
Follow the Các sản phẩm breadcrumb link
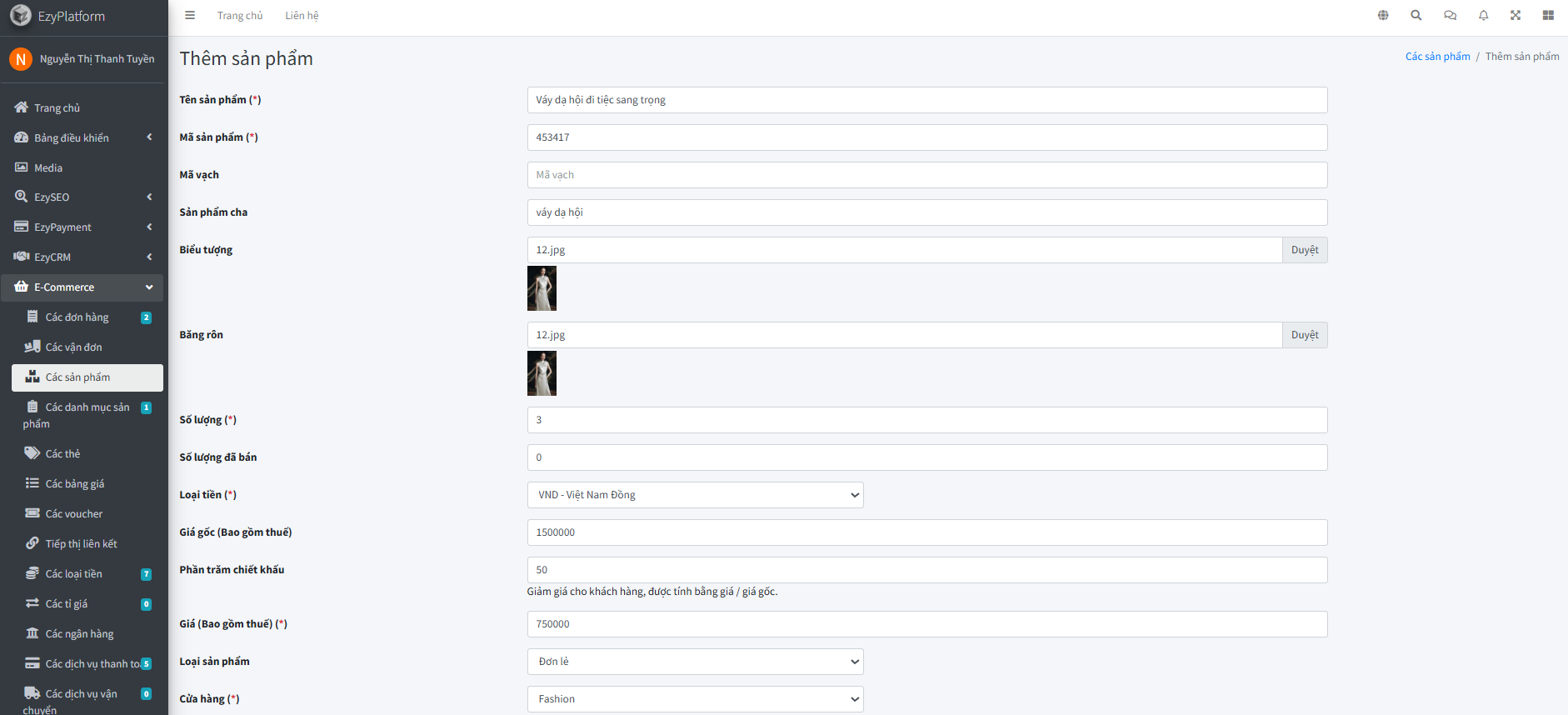(1437, 57)
